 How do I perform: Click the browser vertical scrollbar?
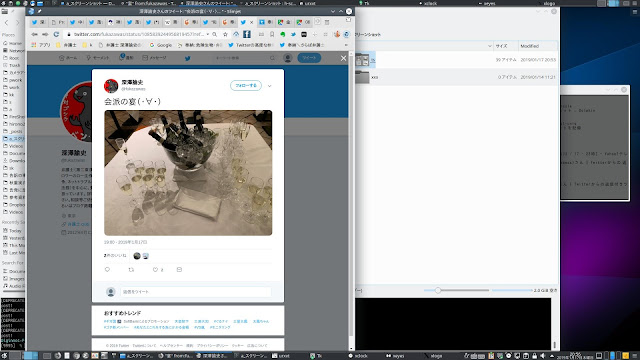351,200
